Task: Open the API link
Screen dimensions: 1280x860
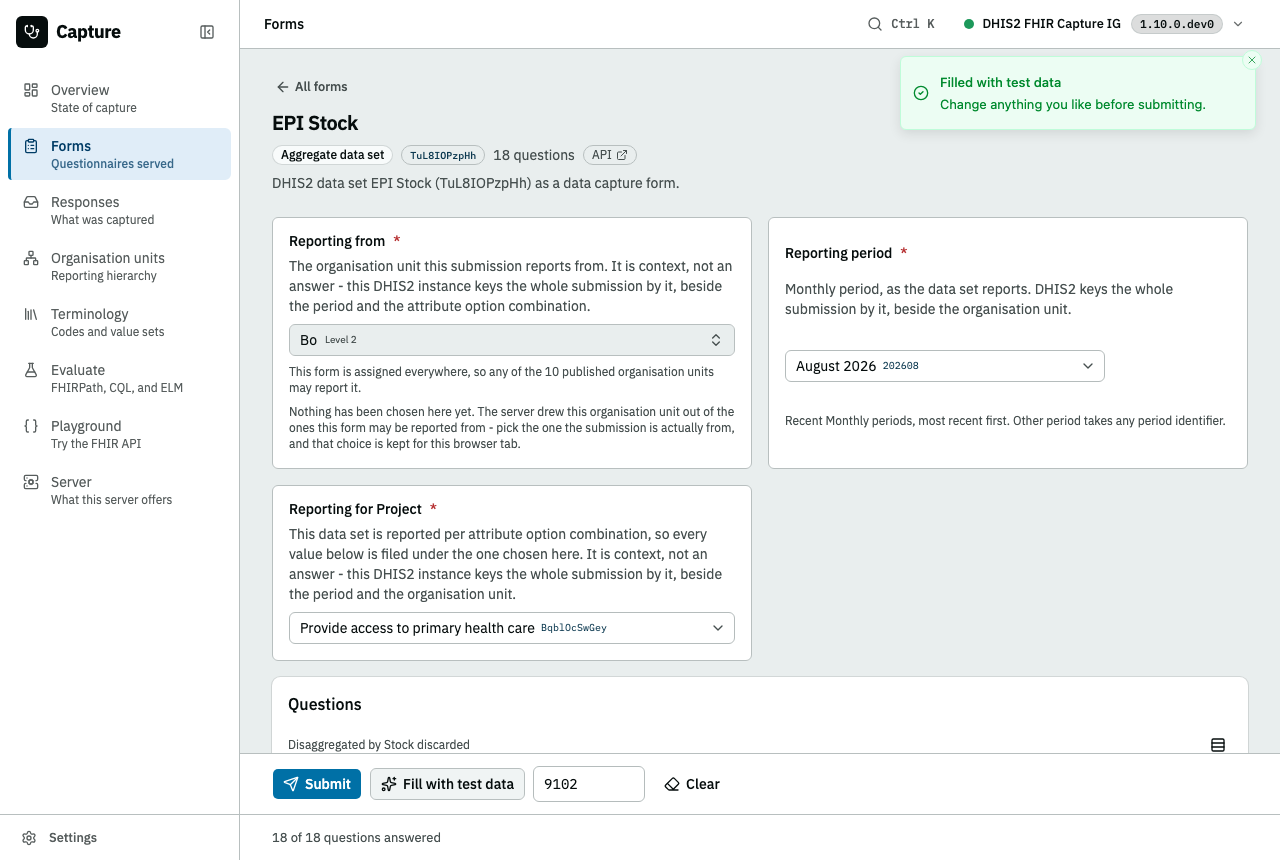Action: (x=610, y=155)
